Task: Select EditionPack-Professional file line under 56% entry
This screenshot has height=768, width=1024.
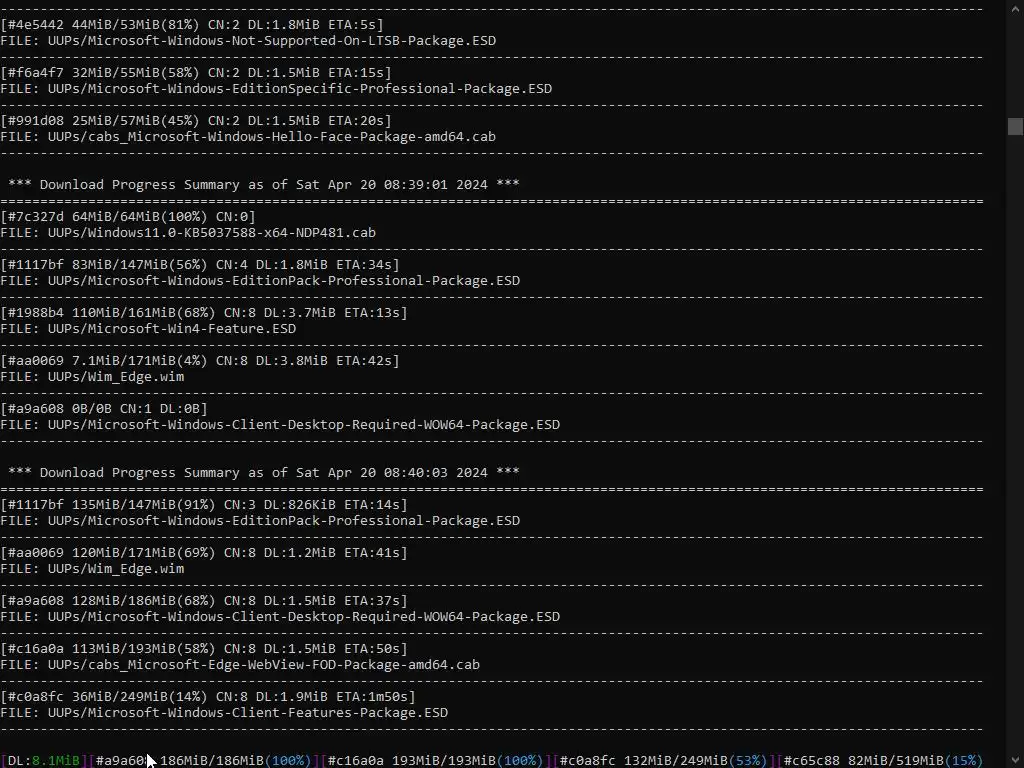Action: click(260, 281)
